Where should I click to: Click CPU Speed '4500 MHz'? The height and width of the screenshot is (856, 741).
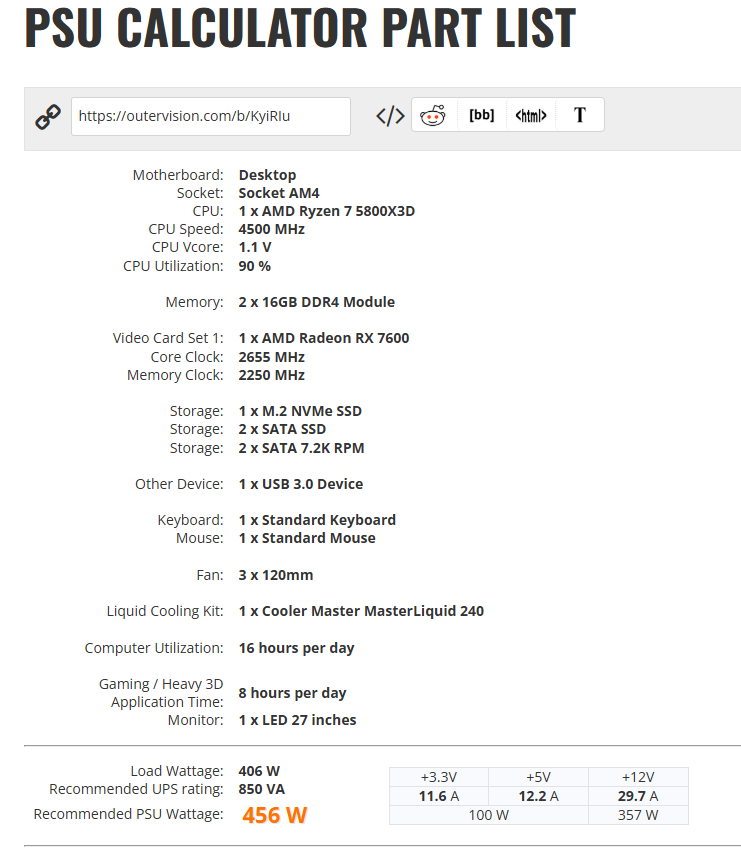pos(271,229)
